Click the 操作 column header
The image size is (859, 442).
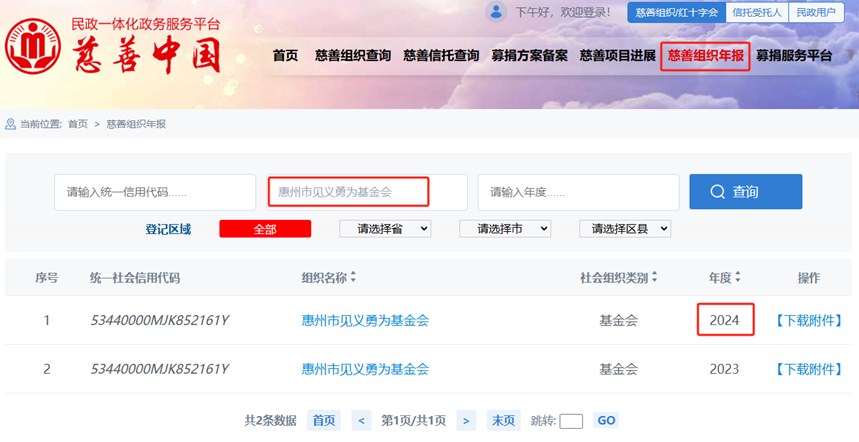tap(809, 278)
